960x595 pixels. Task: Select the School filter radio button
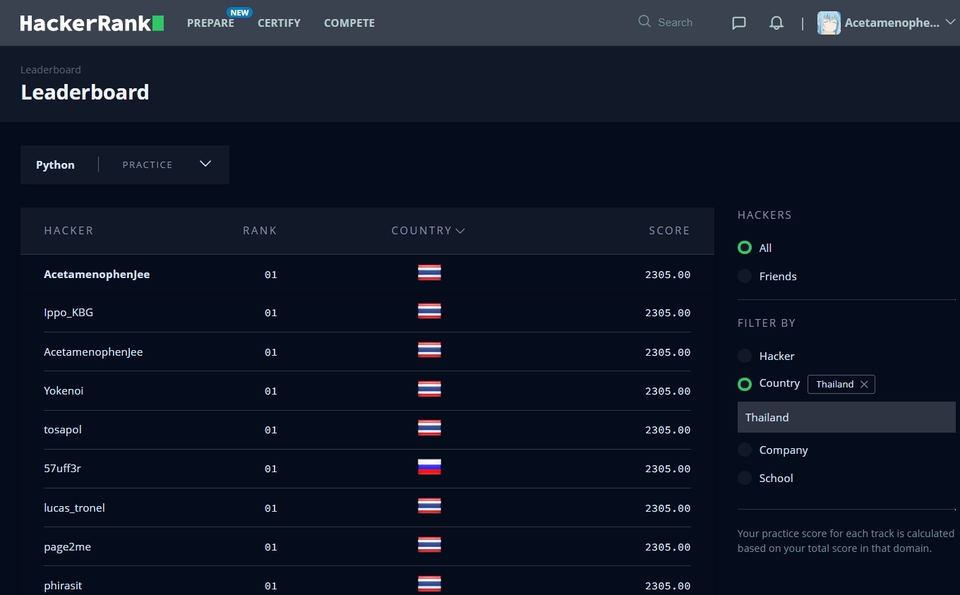(x=744, y=478)
